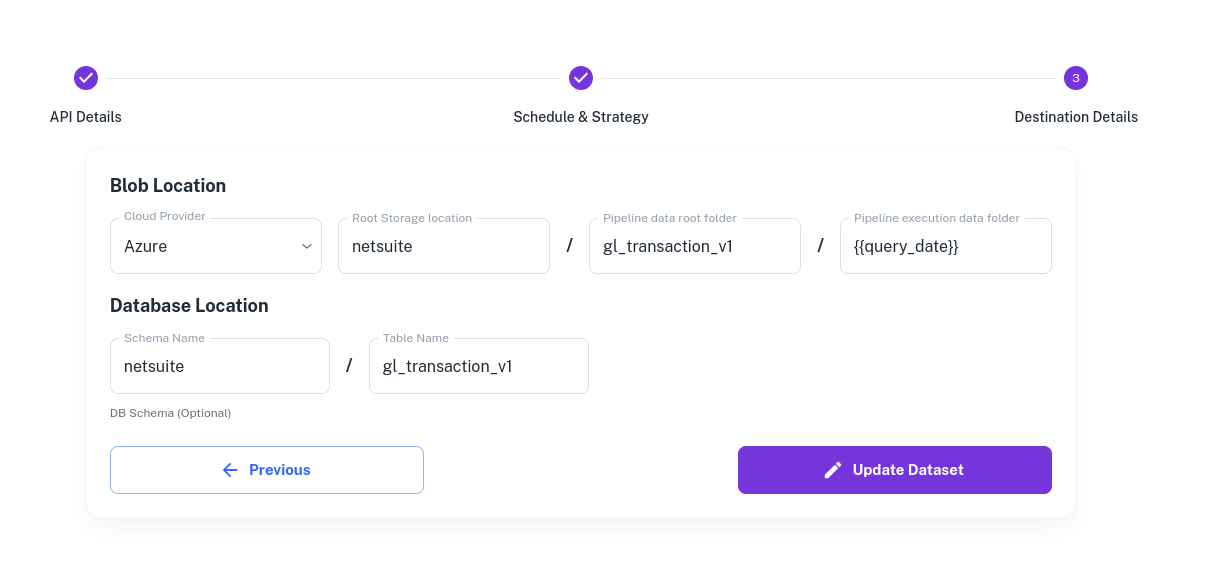Click the DB Schema (Optional) helper text
1218x575 pixels.
(171, 413)
